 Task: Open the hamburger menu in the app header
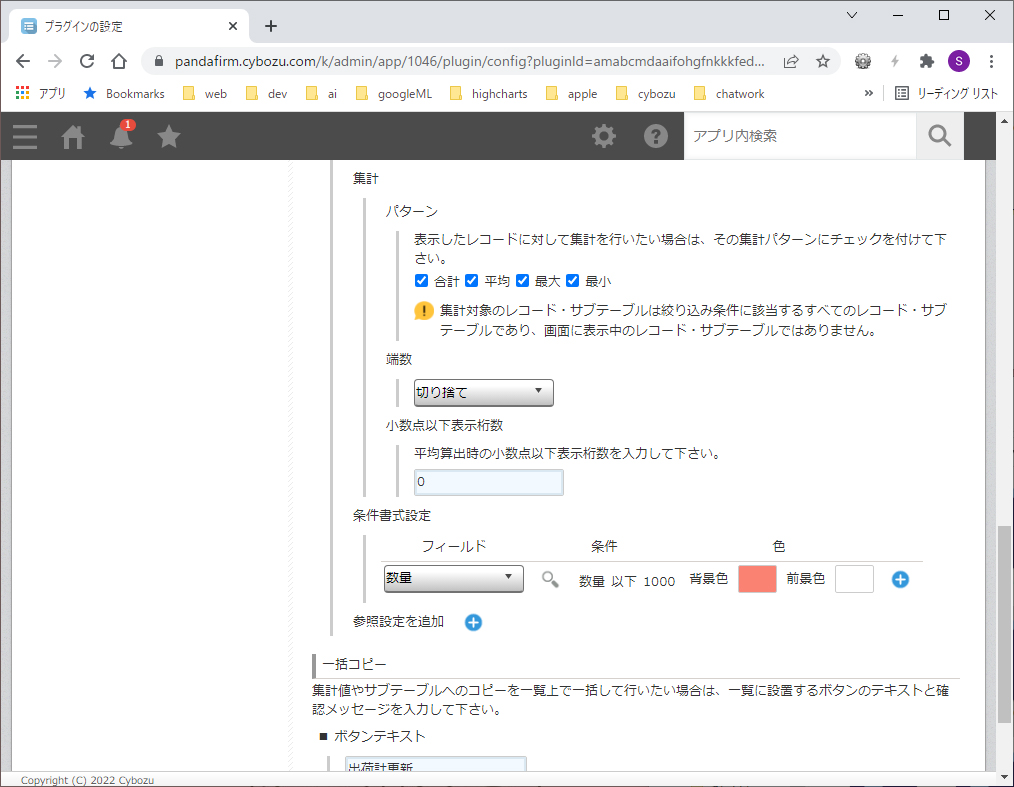click(25, 136)
